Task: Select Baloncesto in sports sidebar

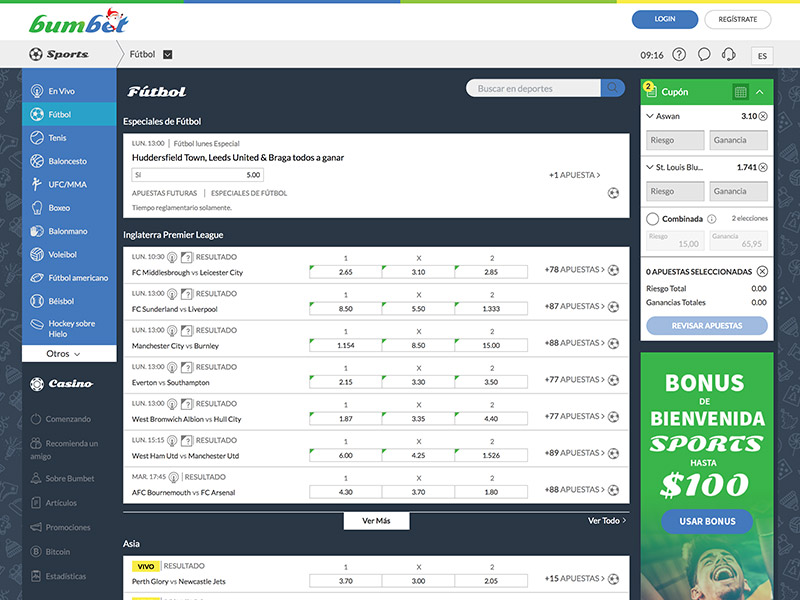Action: click(x=69, y=161)
